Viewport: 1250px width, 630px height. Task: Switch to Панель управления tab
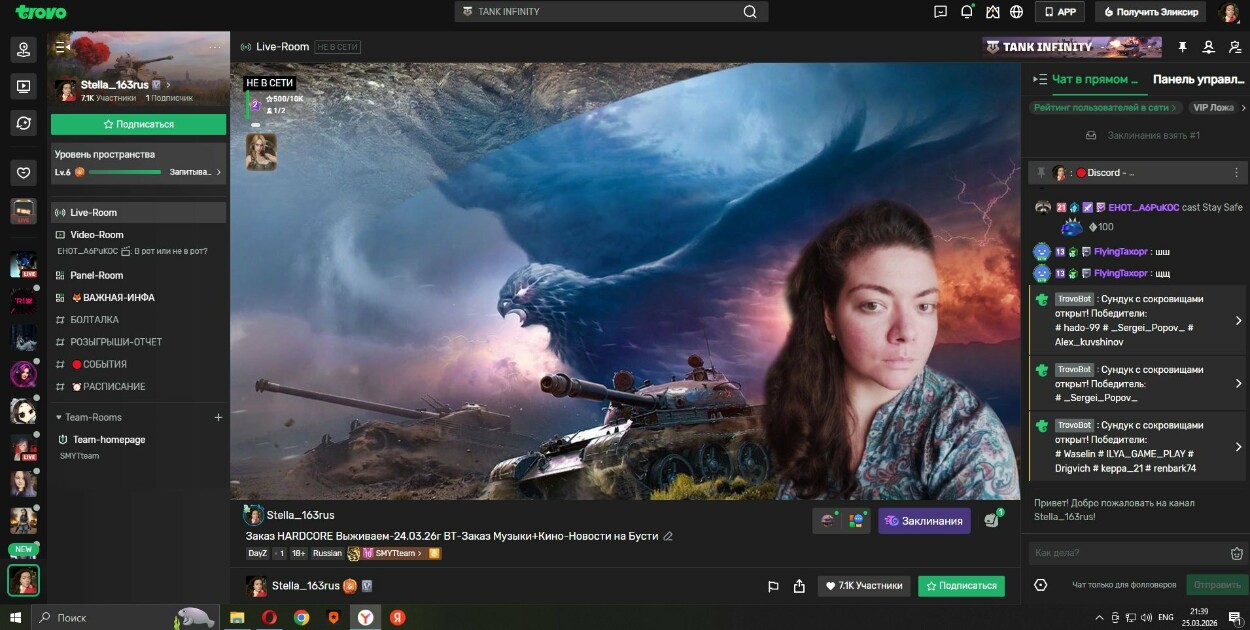click(x=1200, y=79)
